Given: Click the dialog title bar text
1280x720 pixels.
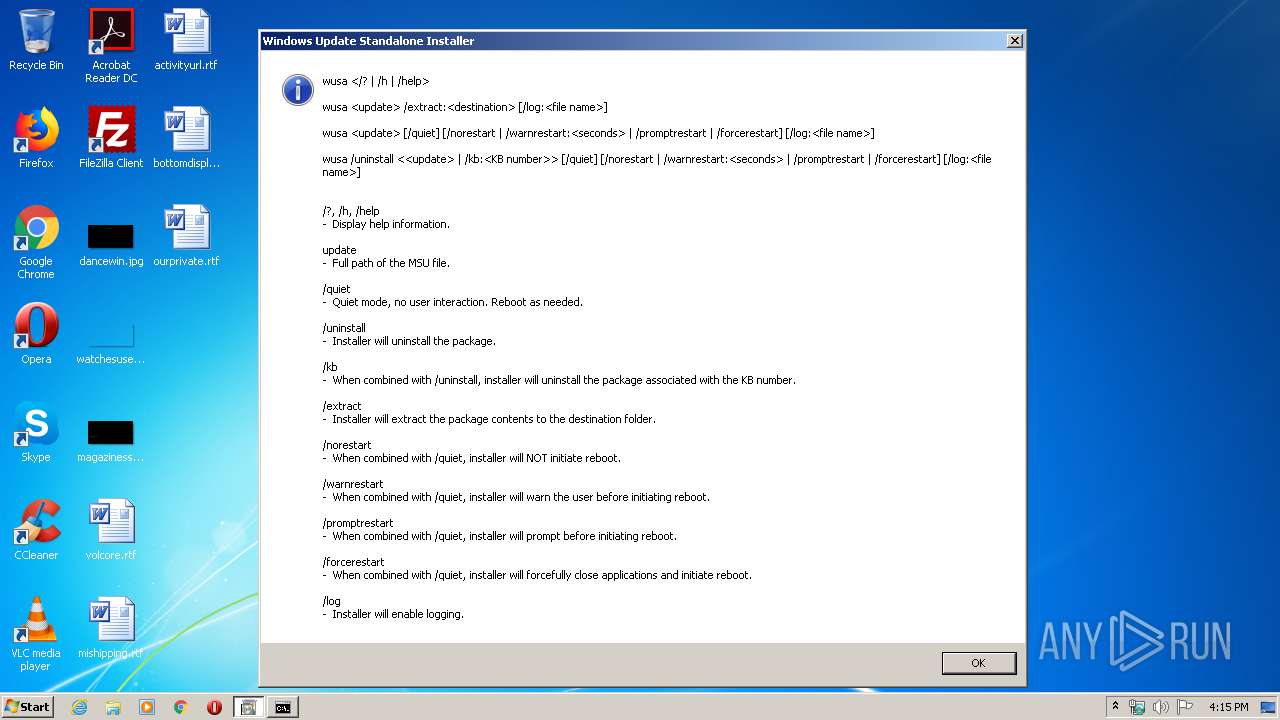Looking at the screenshot, I should (x=368, y=41).
